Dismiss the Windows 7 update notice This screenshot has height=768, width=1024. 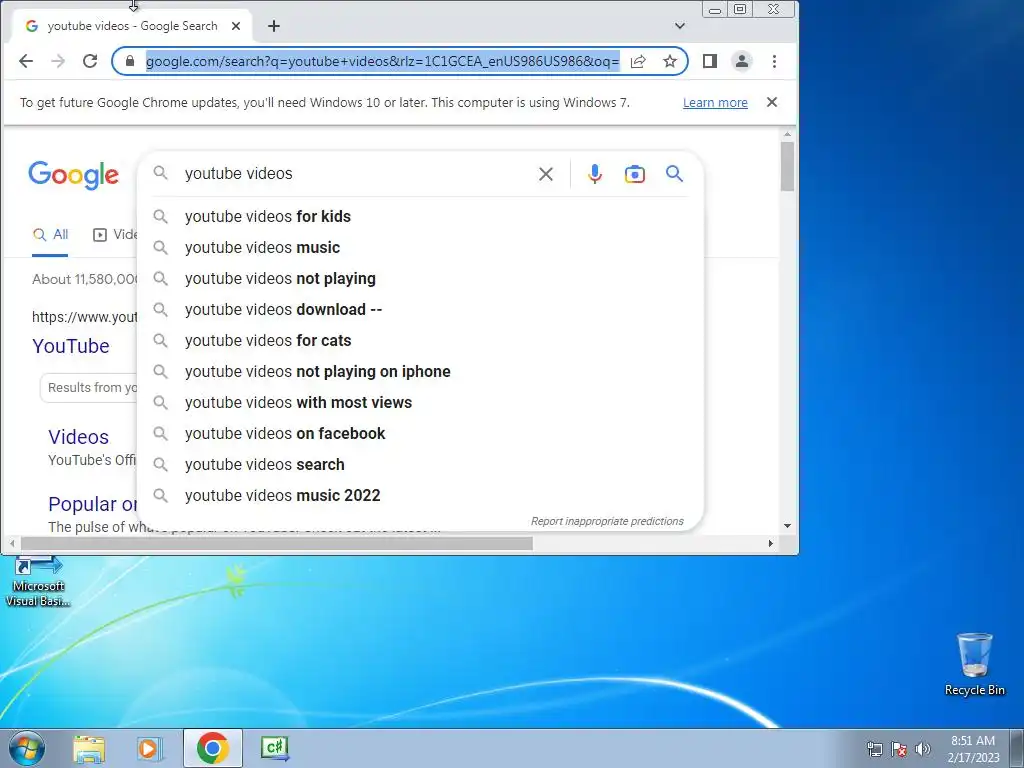tap(772, 103)
